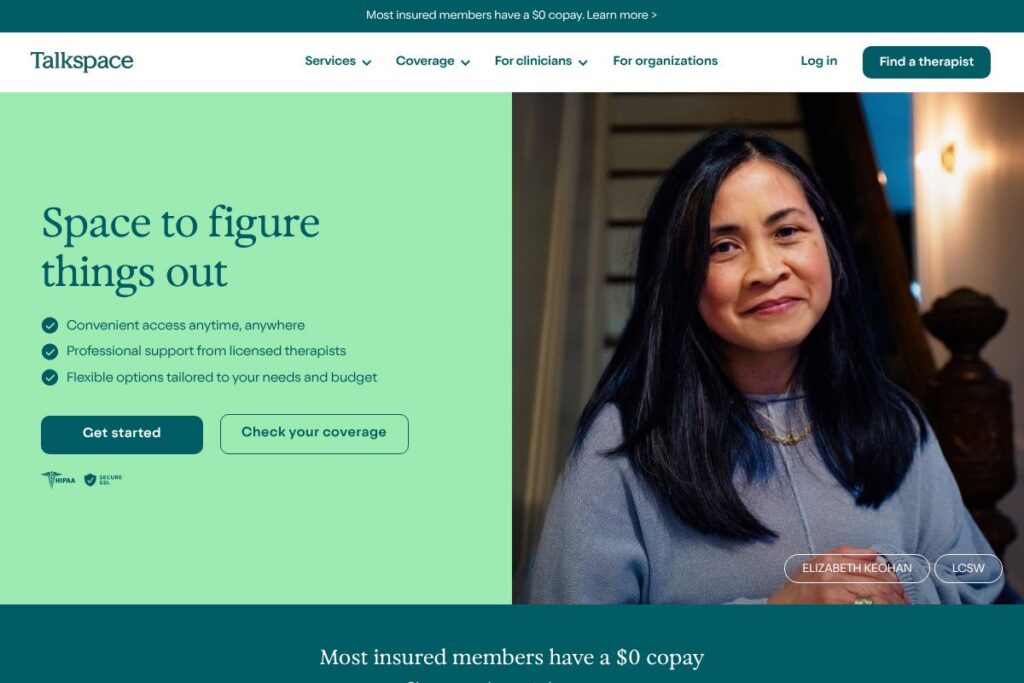Click the Get started button
Screen dimensions: 1024x683
coord(121,434)
